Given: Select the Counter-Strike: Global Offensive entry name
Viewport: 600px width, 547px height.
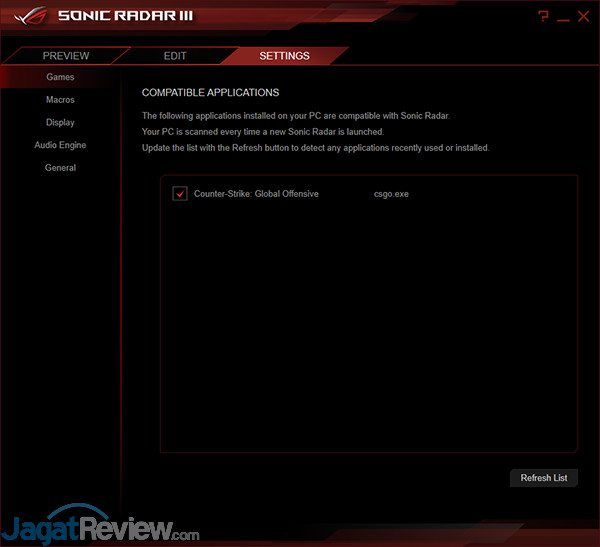Looking at the screenshot, I should tap(256, 194).
